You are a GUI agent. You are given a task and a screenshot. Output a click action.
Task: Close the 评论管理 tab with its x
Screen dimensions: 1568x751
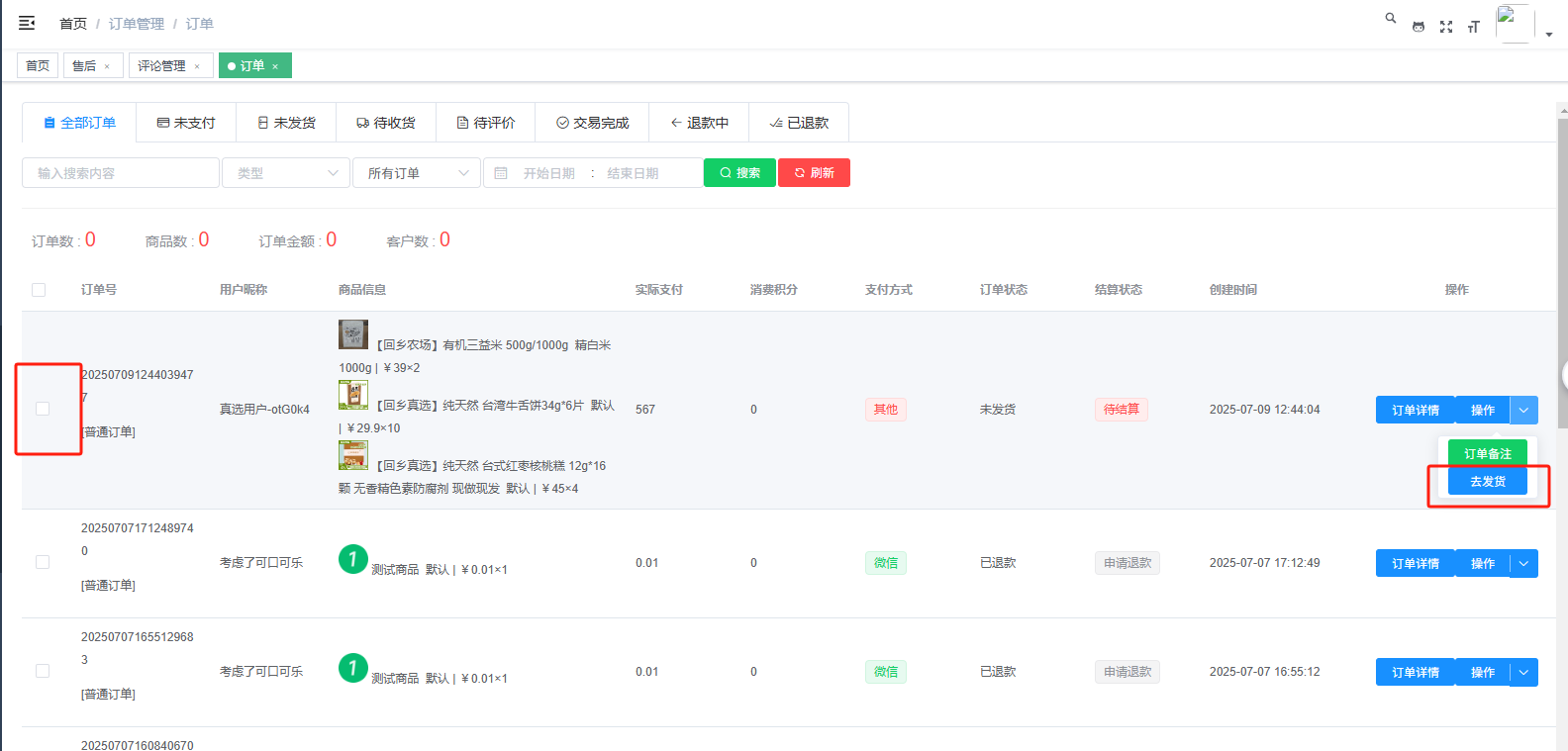[x=197, y=66]
